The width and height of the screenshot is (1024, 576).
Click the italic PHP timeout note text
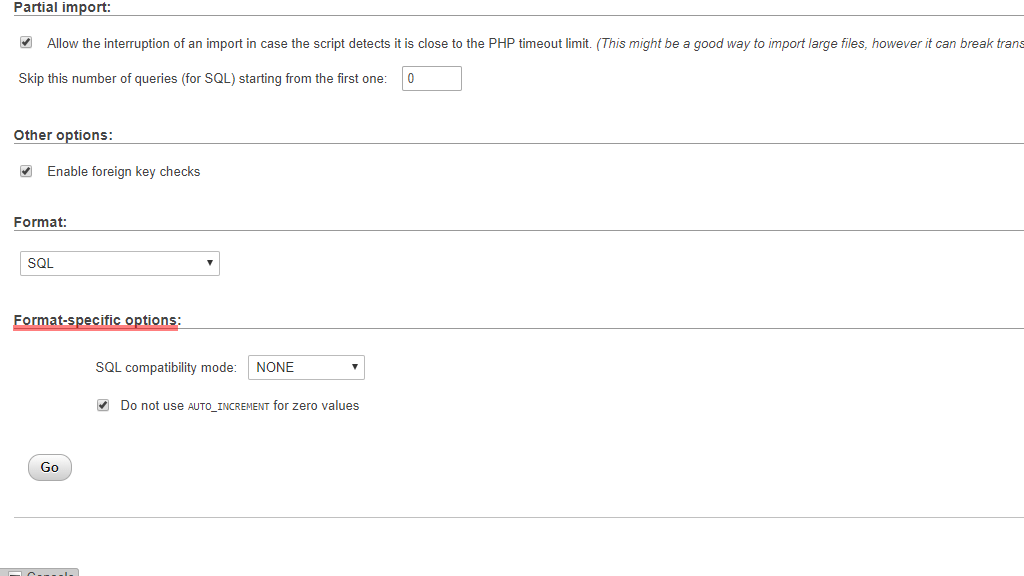click(810, 44)
